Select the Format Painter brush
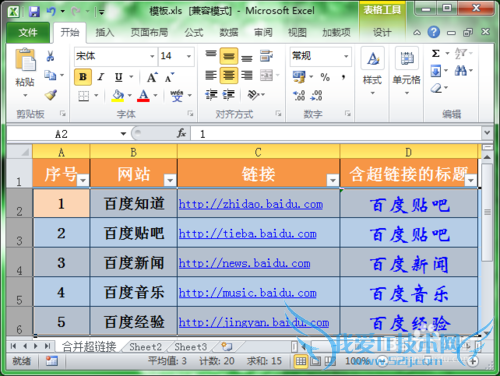This screenshot has width=500, height=376. 51,95
